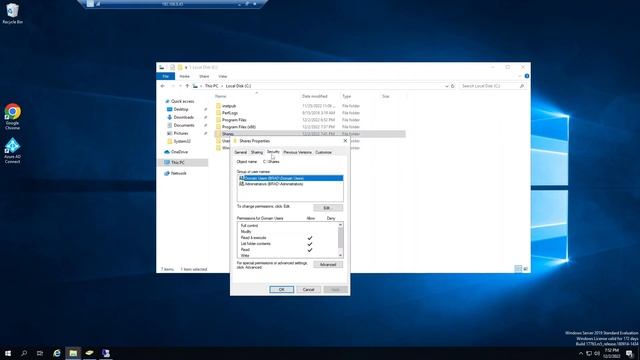Click the Domain Users group icon
The image size is (640, 360).
(x=242, y=178)
